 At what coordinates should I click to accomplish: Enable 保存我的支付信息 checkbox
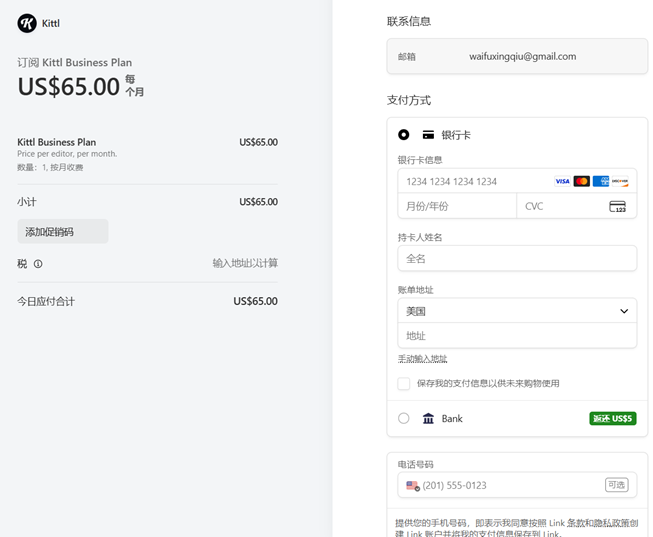pyautogui.click(x=404, y=383)
